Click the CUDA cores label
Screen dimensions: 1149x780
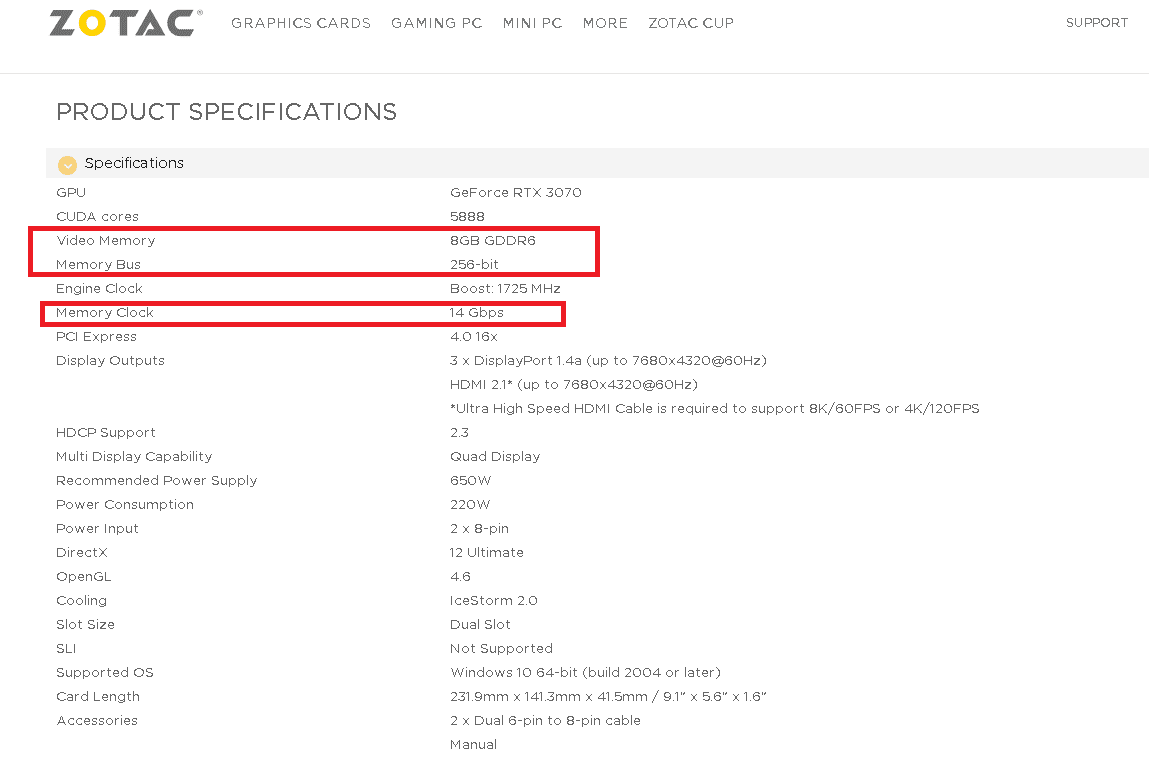point(97,216)
